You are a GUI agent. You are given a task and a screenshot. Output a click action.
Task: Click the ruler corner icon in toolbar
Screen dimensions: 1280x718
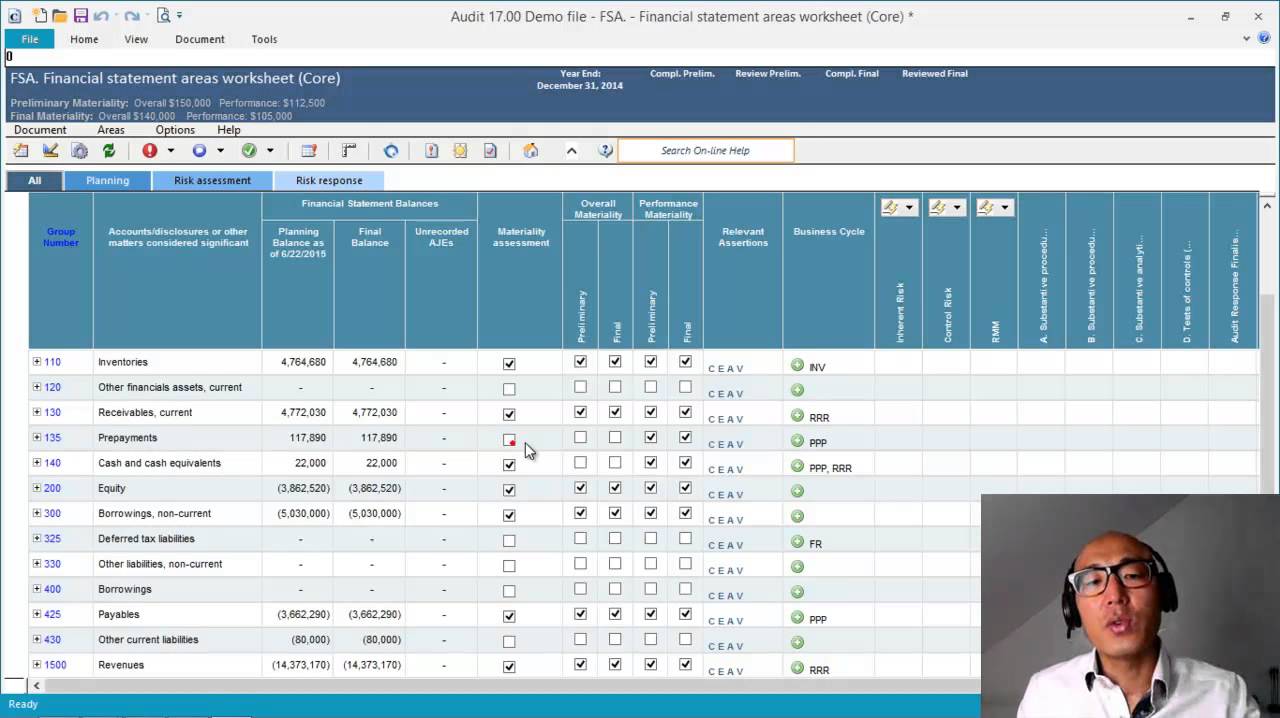[x=349, y=151]
